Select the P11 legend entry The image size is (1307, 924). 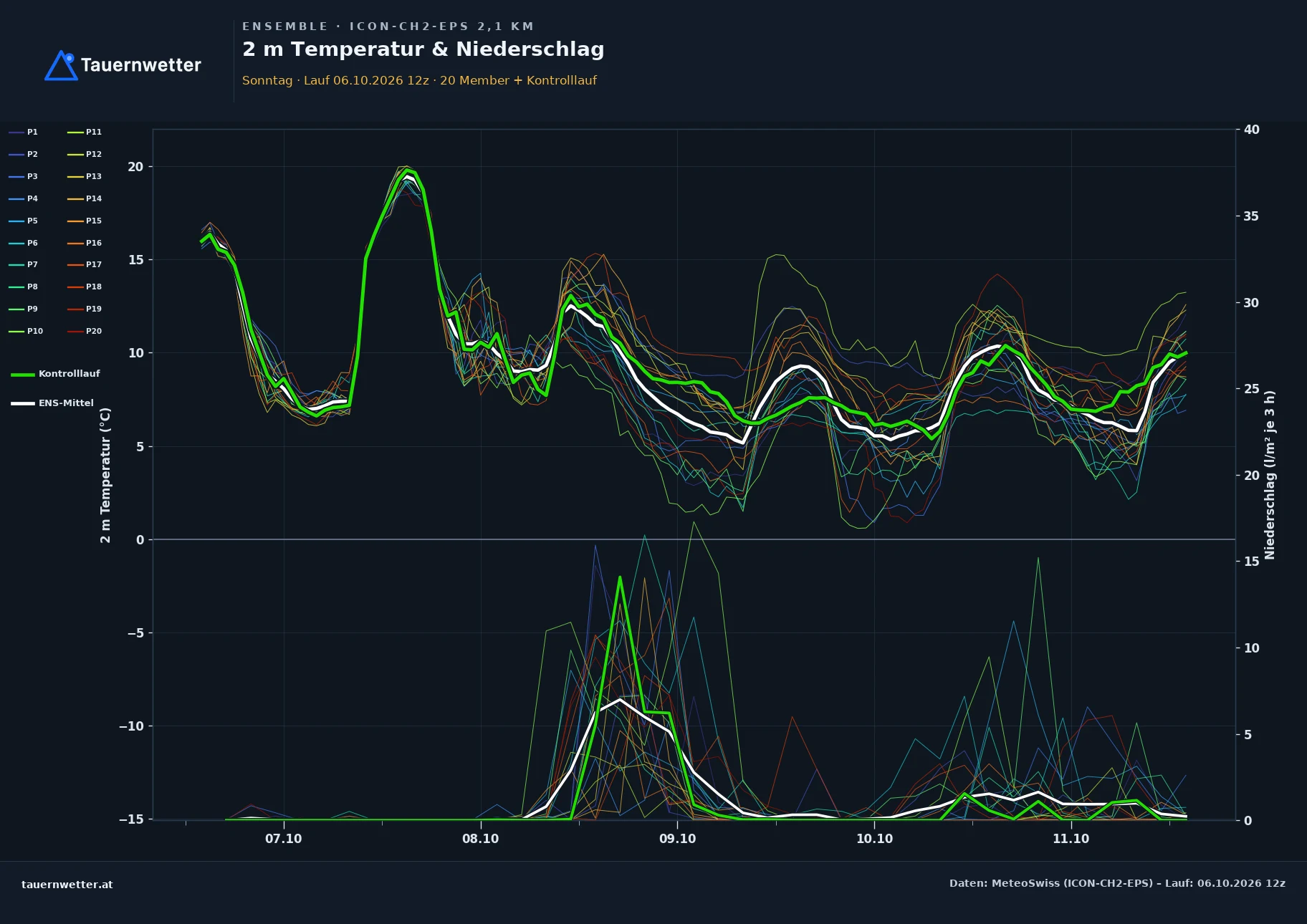coord(85,132)
